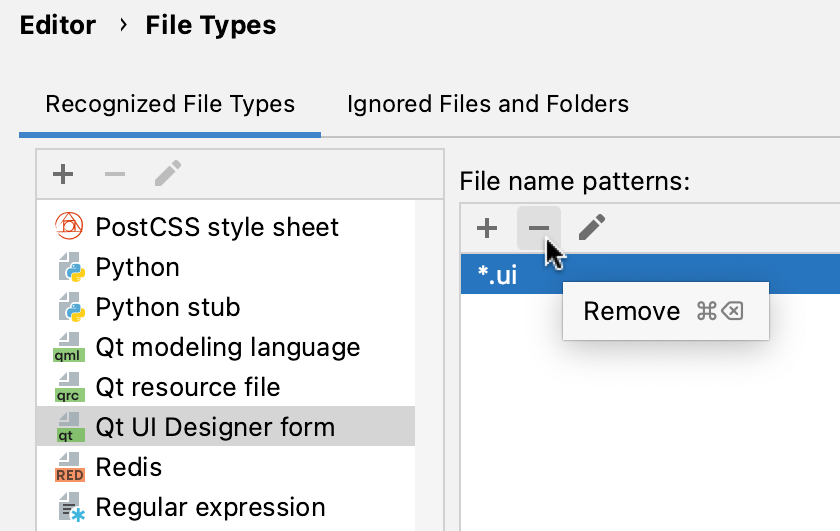Select Qt modeling language entry

pyautogui.click(x=228, y=347)
